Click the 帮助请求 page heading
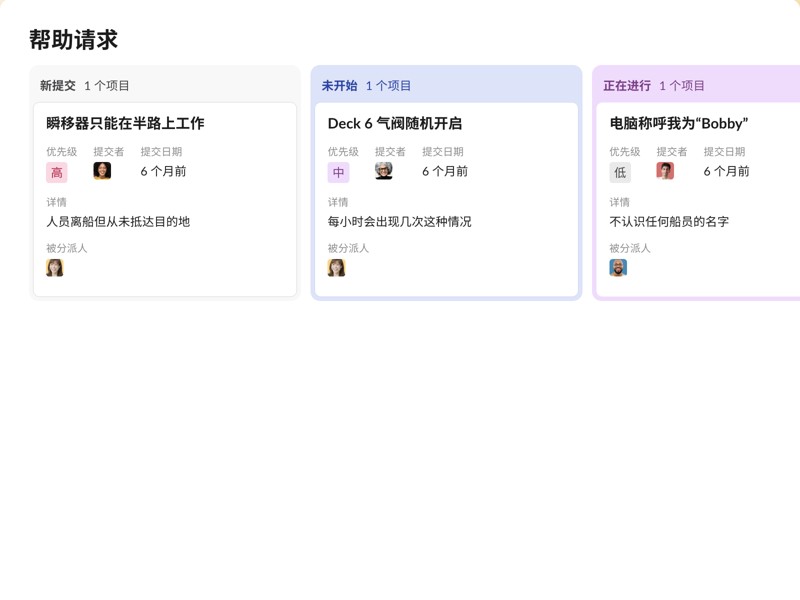The width and height of the screenshot is (800, 600). 74,39
